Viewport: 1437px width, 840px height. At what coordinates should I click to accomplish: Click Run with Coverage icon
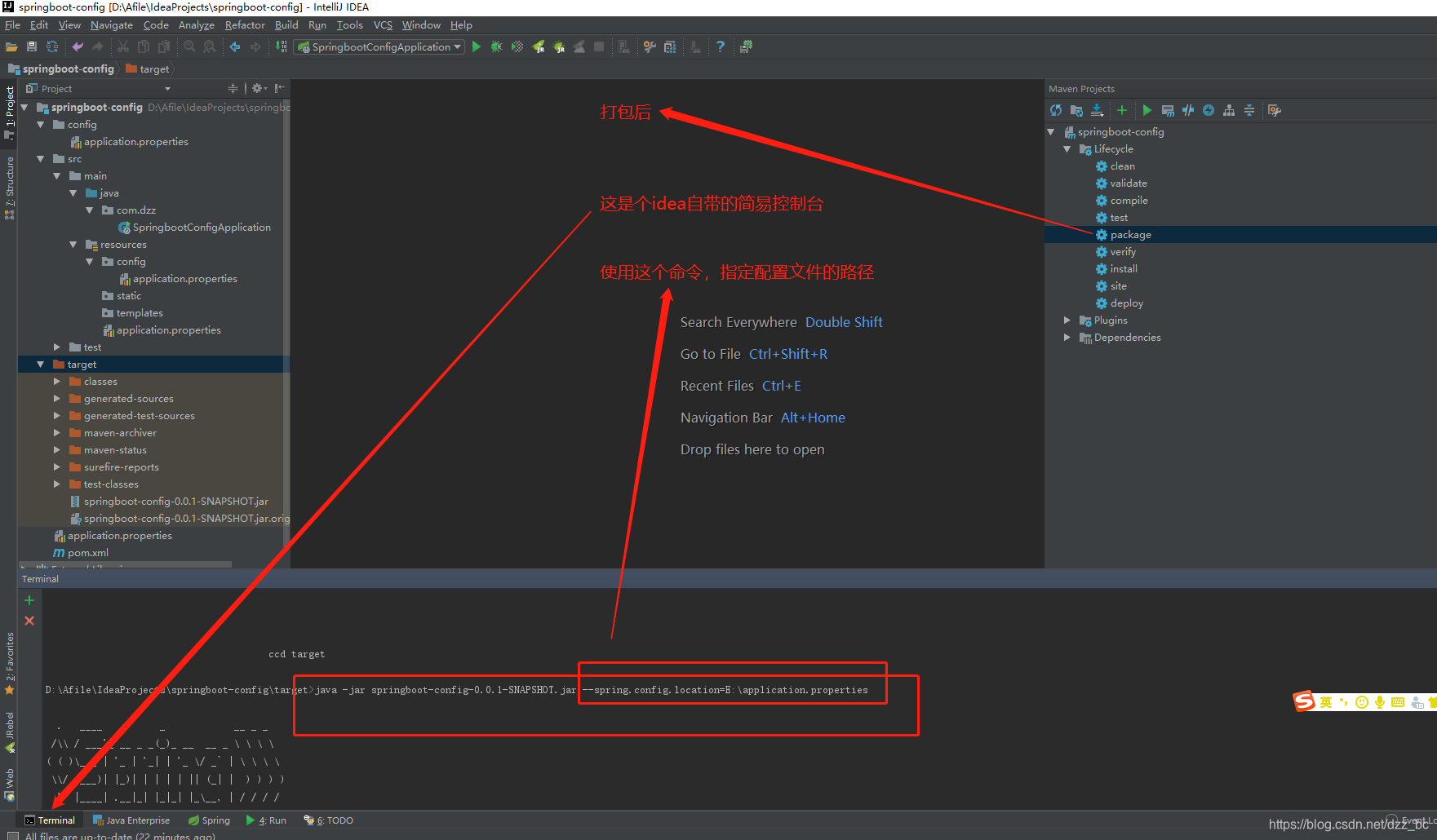[x=517, y=47]
